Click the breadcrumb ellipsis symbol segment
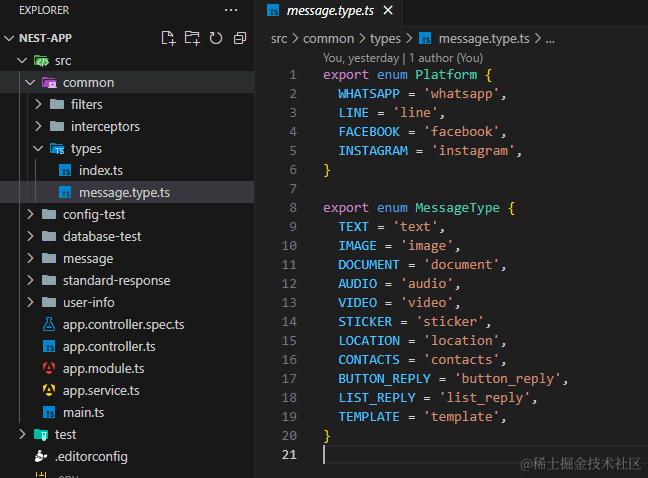 click(x=550, y=39)
